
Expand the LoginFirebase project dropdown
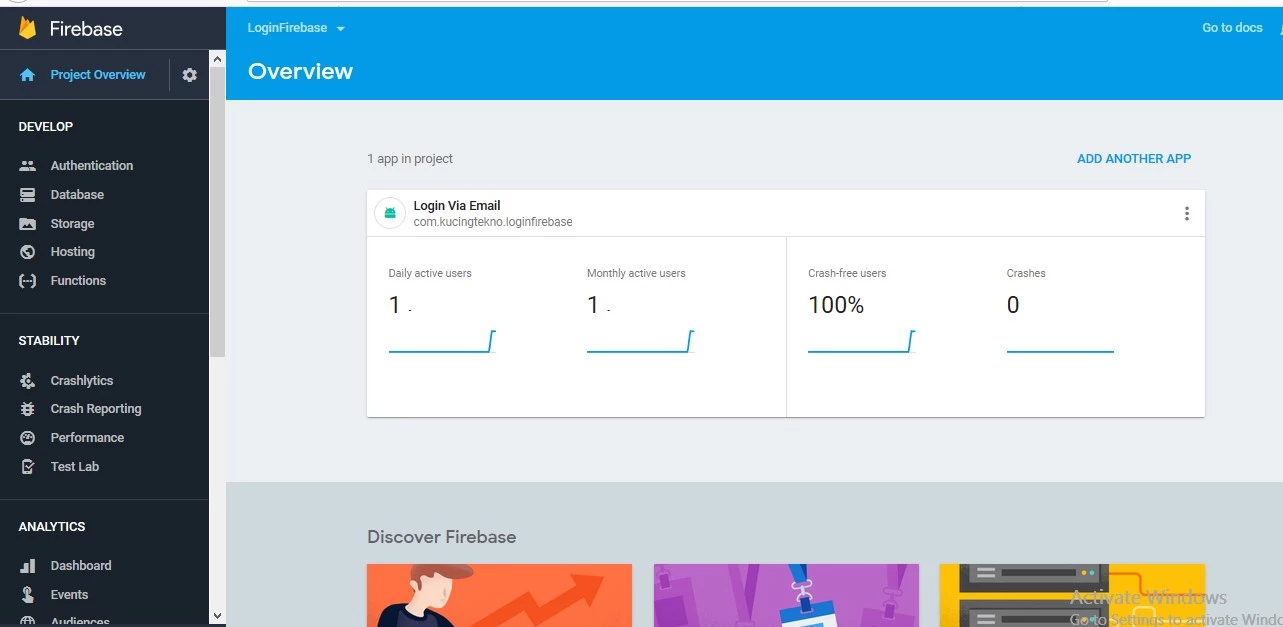296,28
